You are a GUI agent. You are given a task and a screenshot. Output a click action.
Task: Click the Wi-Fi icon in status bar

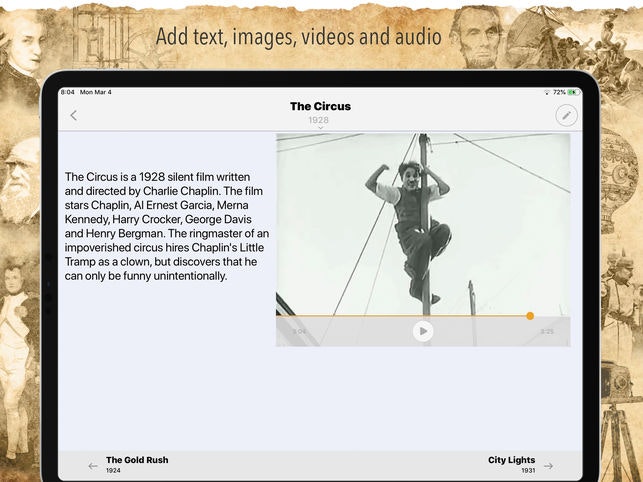click(547, 93)
